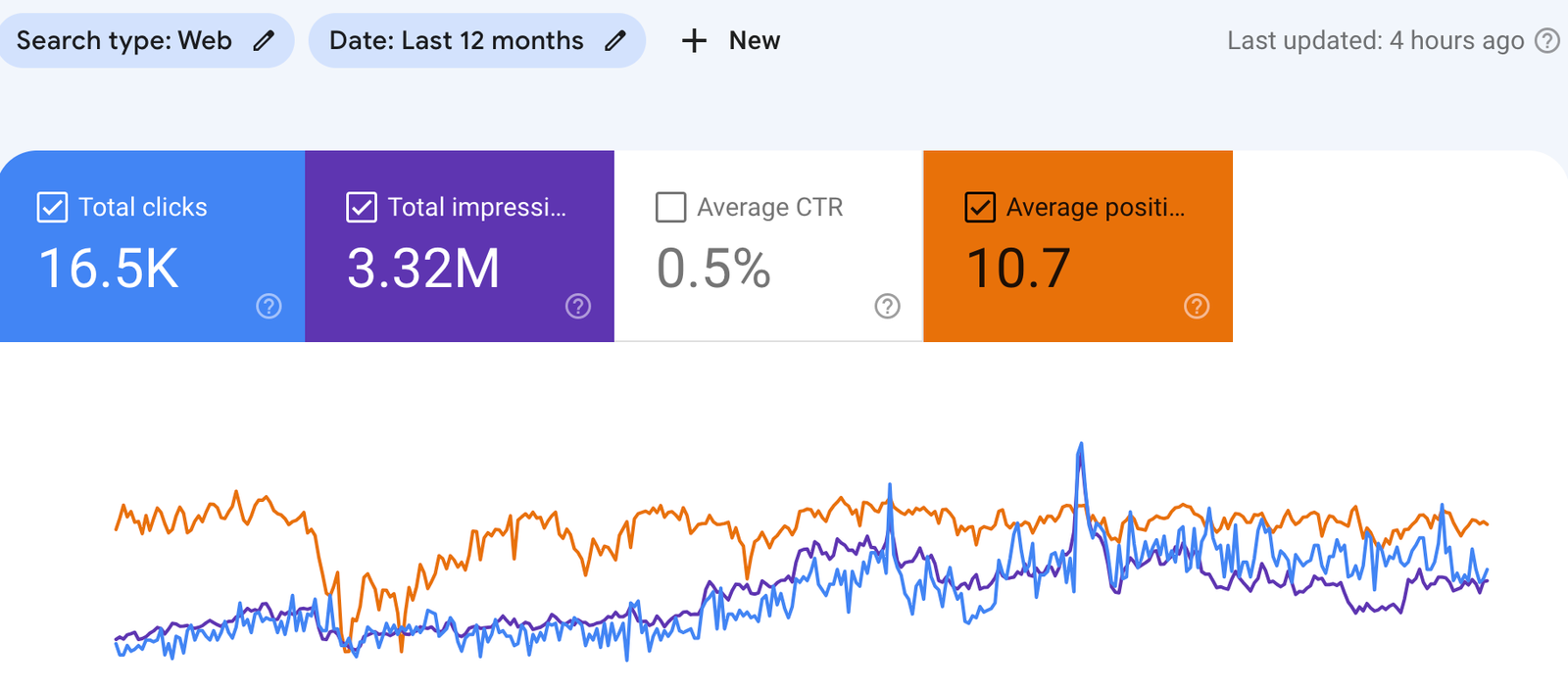Screen dimensions: 1568x692
Task: Open the Search type: Web filter chip
Action: pos(124,40)
